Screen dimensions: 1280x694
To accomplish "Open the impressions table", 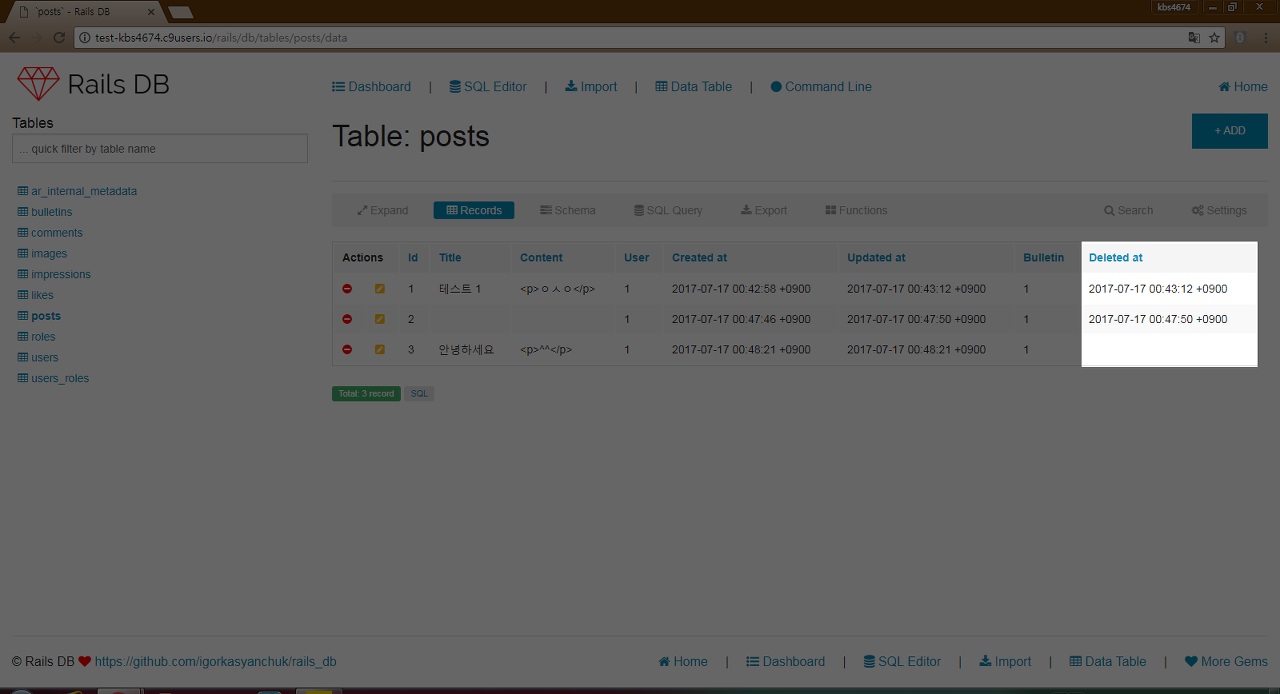I will point(54,274).
